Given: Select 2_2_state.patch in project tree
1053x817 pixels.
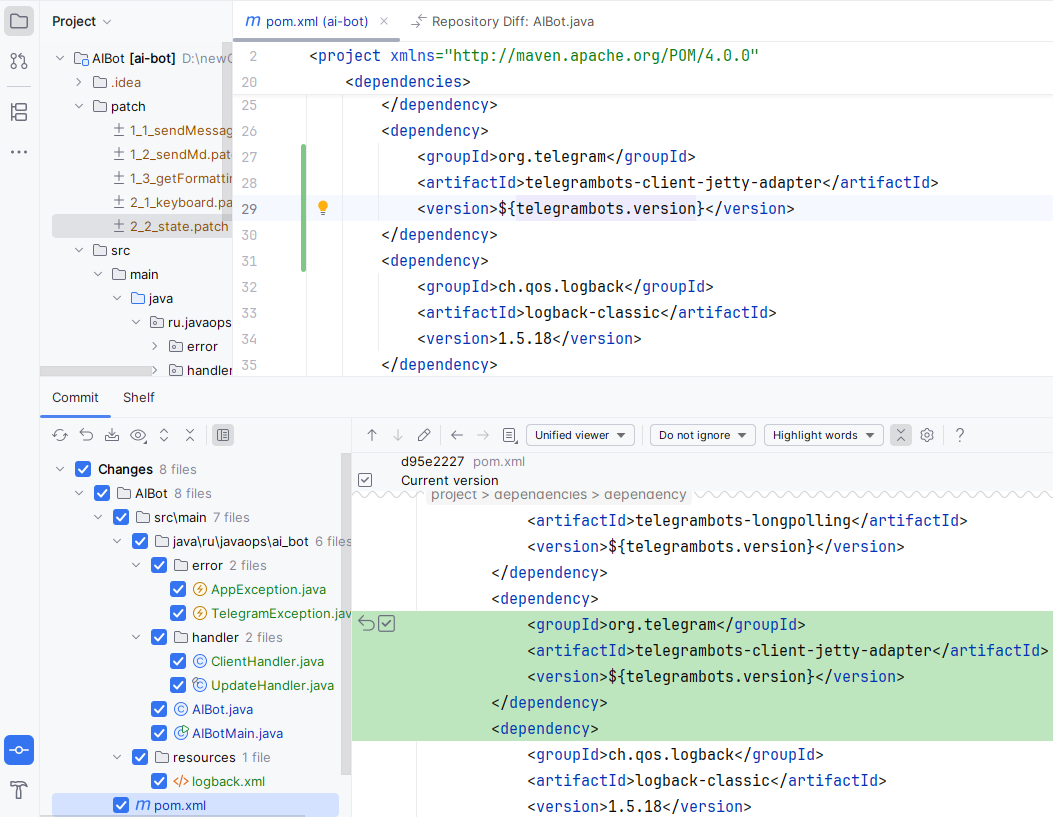Looking at the screenshot, I should coord(178,226).
